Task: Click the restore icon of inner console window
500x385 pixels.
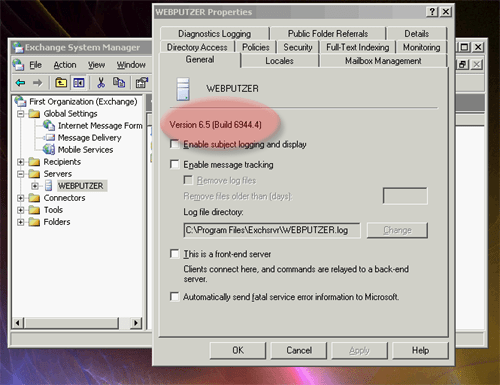Action: [x=462, y=64]
